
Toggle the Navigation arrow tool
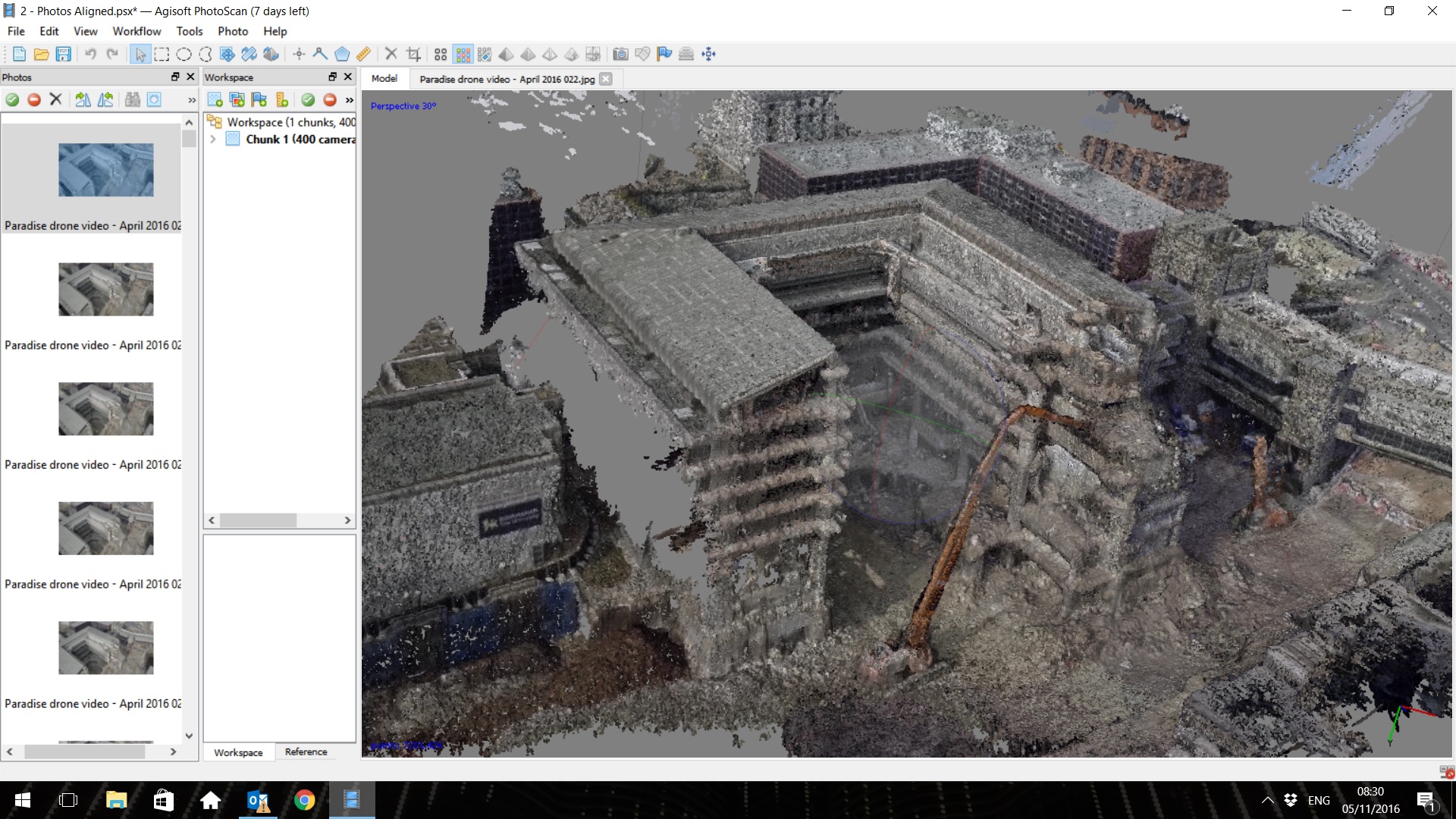coord(140,54)
